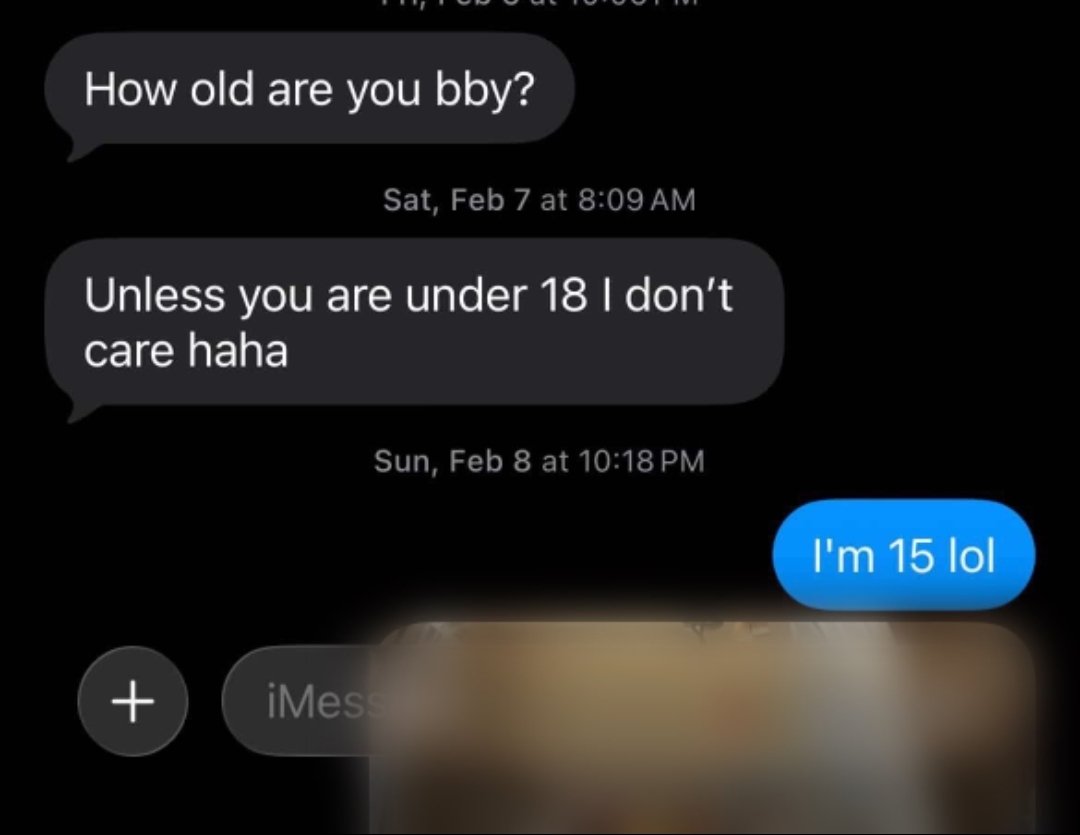Click the plus sign inside the circle
Viewport: 1080px width, 835px height.
tap(133, 701)
